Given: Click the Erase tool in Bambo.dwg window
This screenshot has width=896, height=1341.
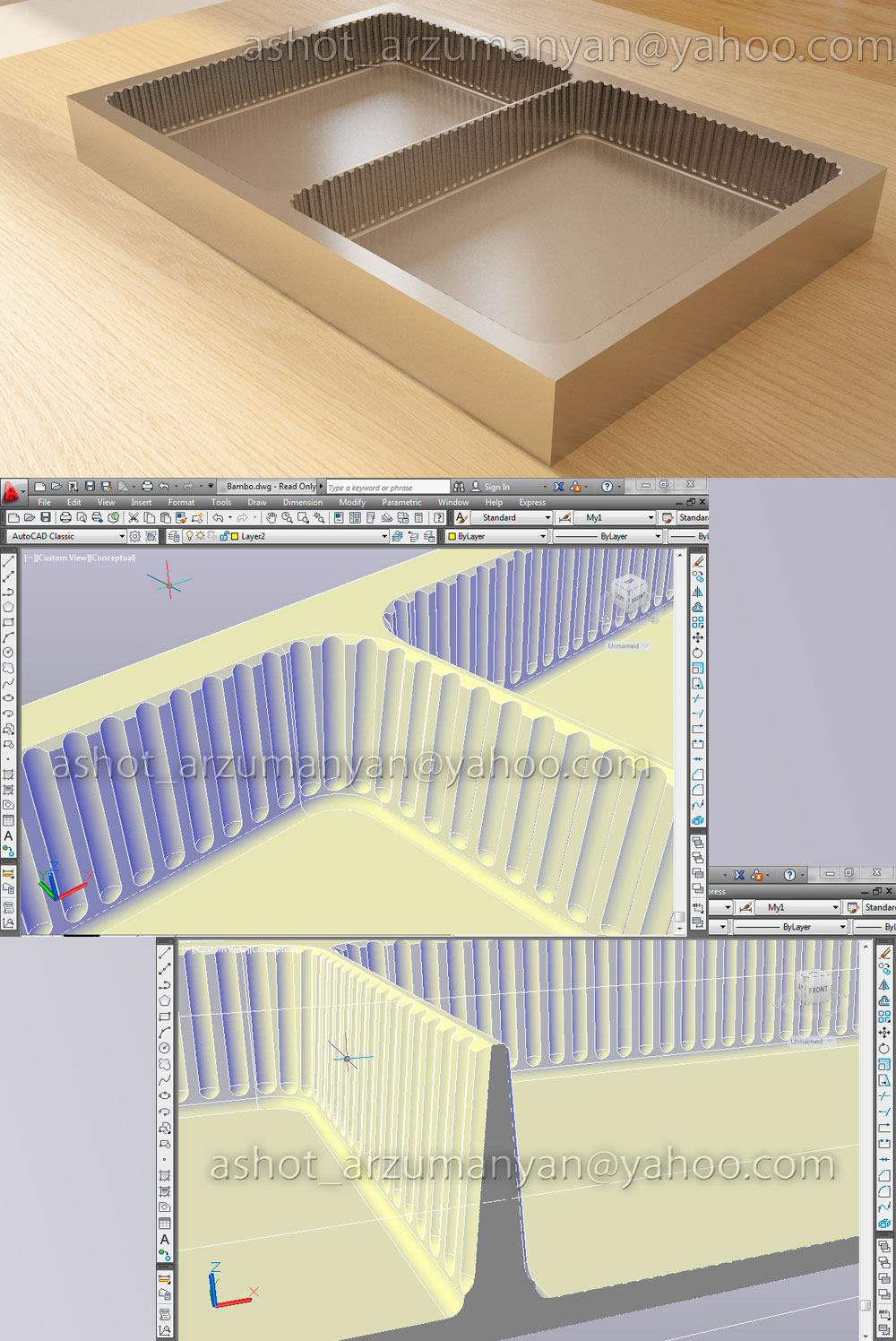Looking at the screenshot, I should pyautogui.click(x=698, y=561).
